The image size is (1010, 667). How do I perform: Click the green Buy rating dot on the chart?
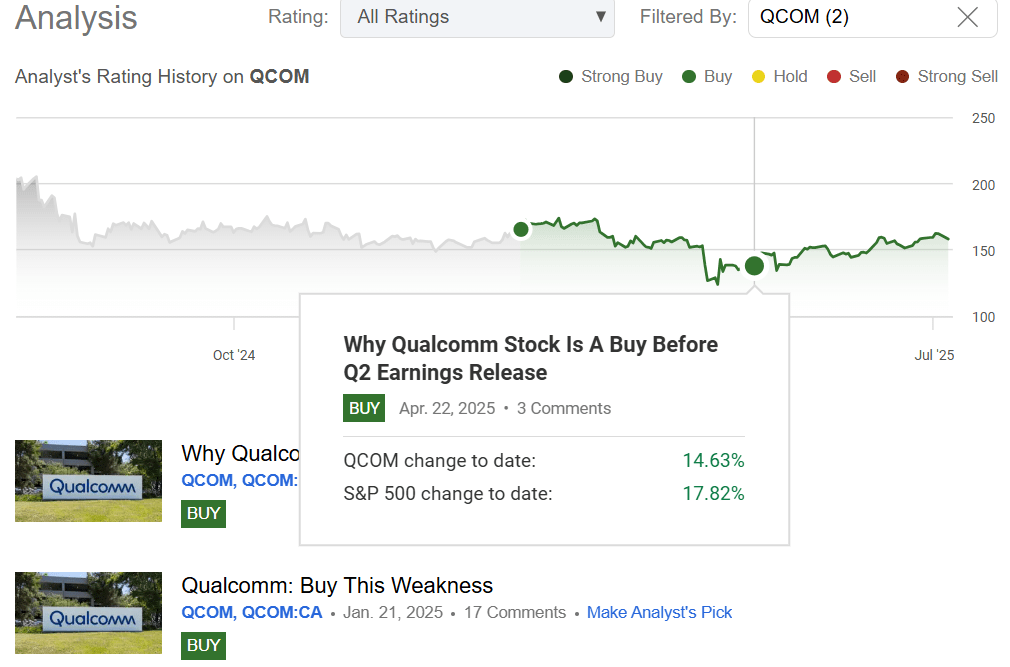pyautogui.click(x=754, y=266)
